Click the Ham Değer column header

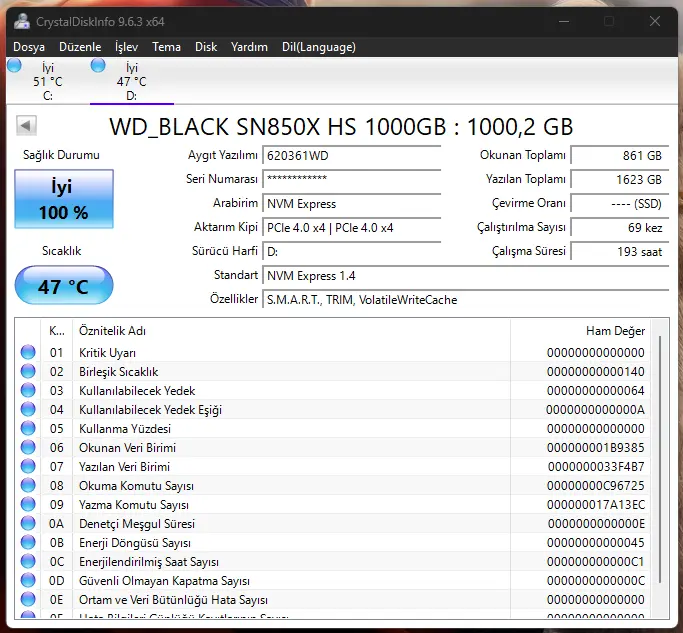click(581, 331)
